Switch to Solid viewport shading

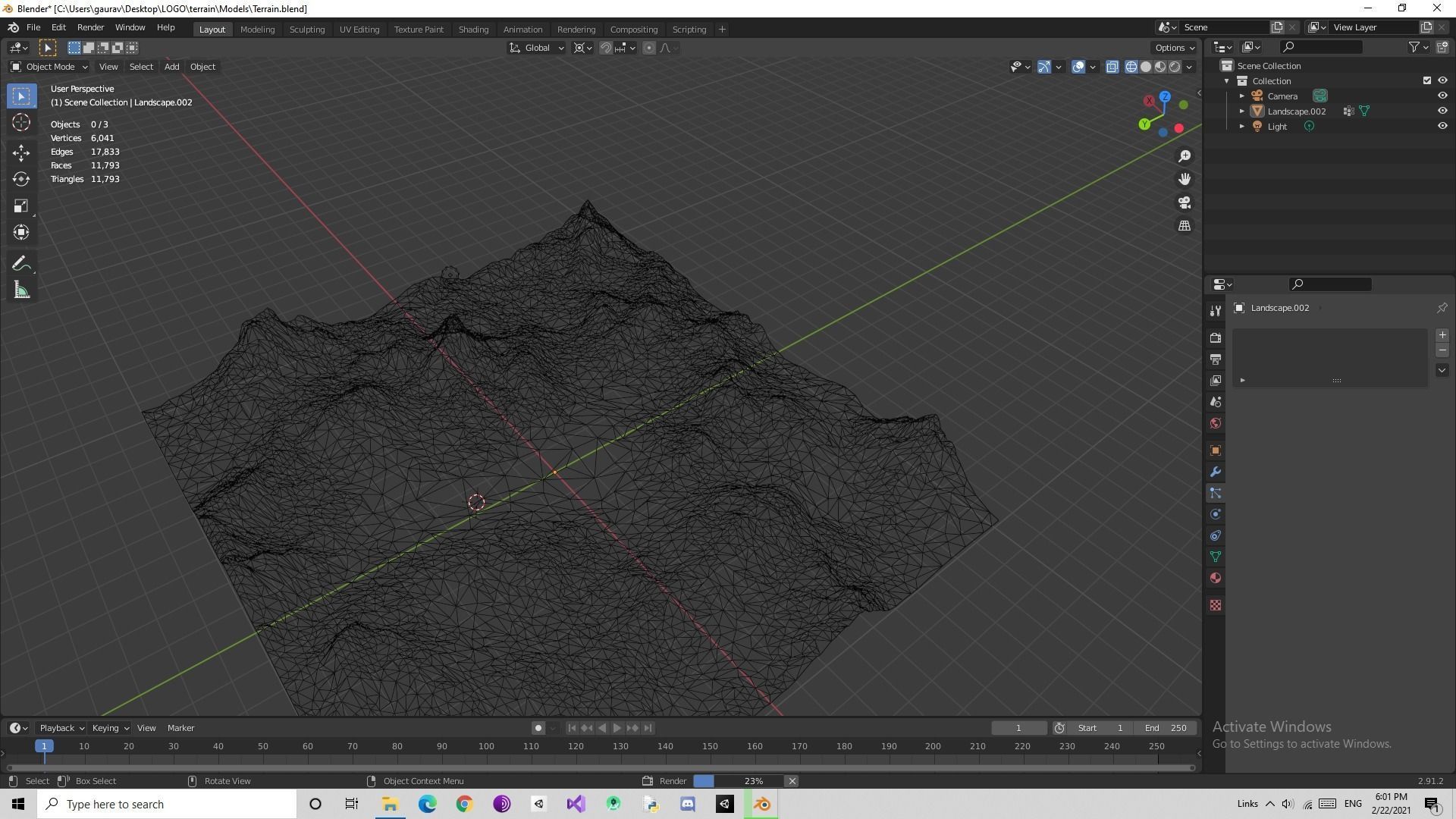coord(1146,67)
